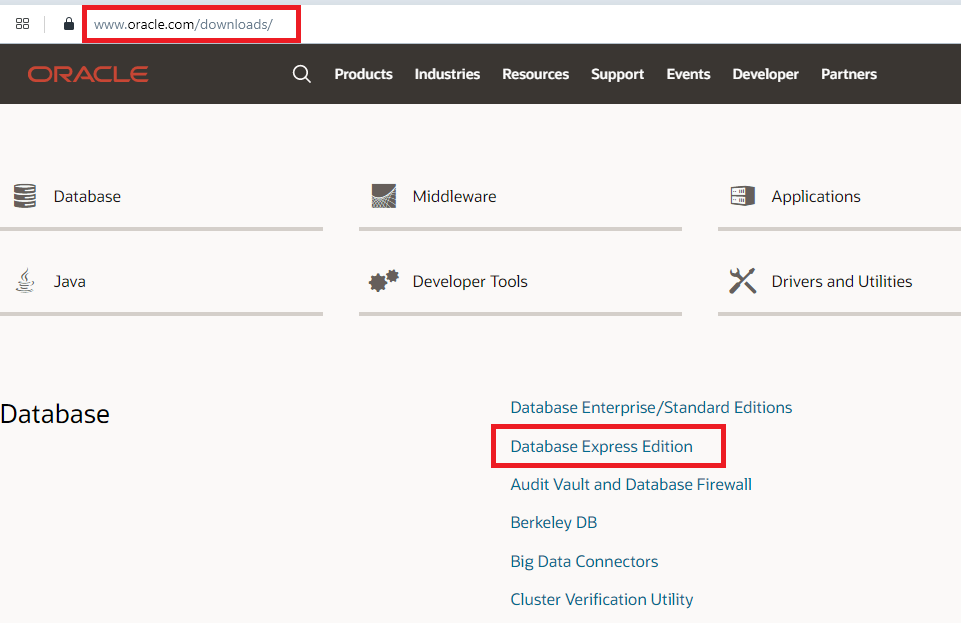The image size is (961, 623).
Task: Open Database Enterprise/Standard Editions link
Action: tap(651, 407)
